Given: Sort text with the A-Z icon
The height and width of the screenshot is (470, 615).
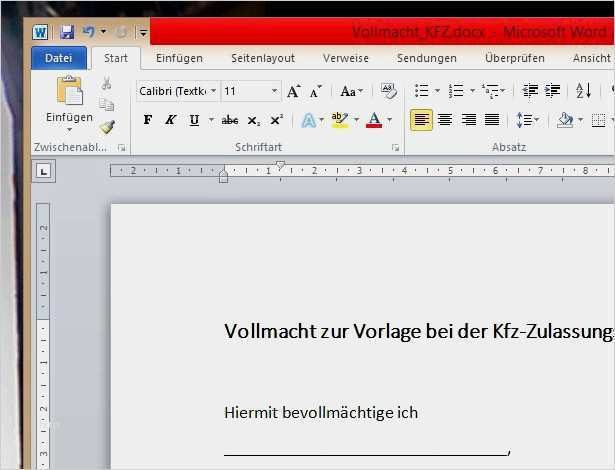Looking at the screenshot, I should coord(584,91).
